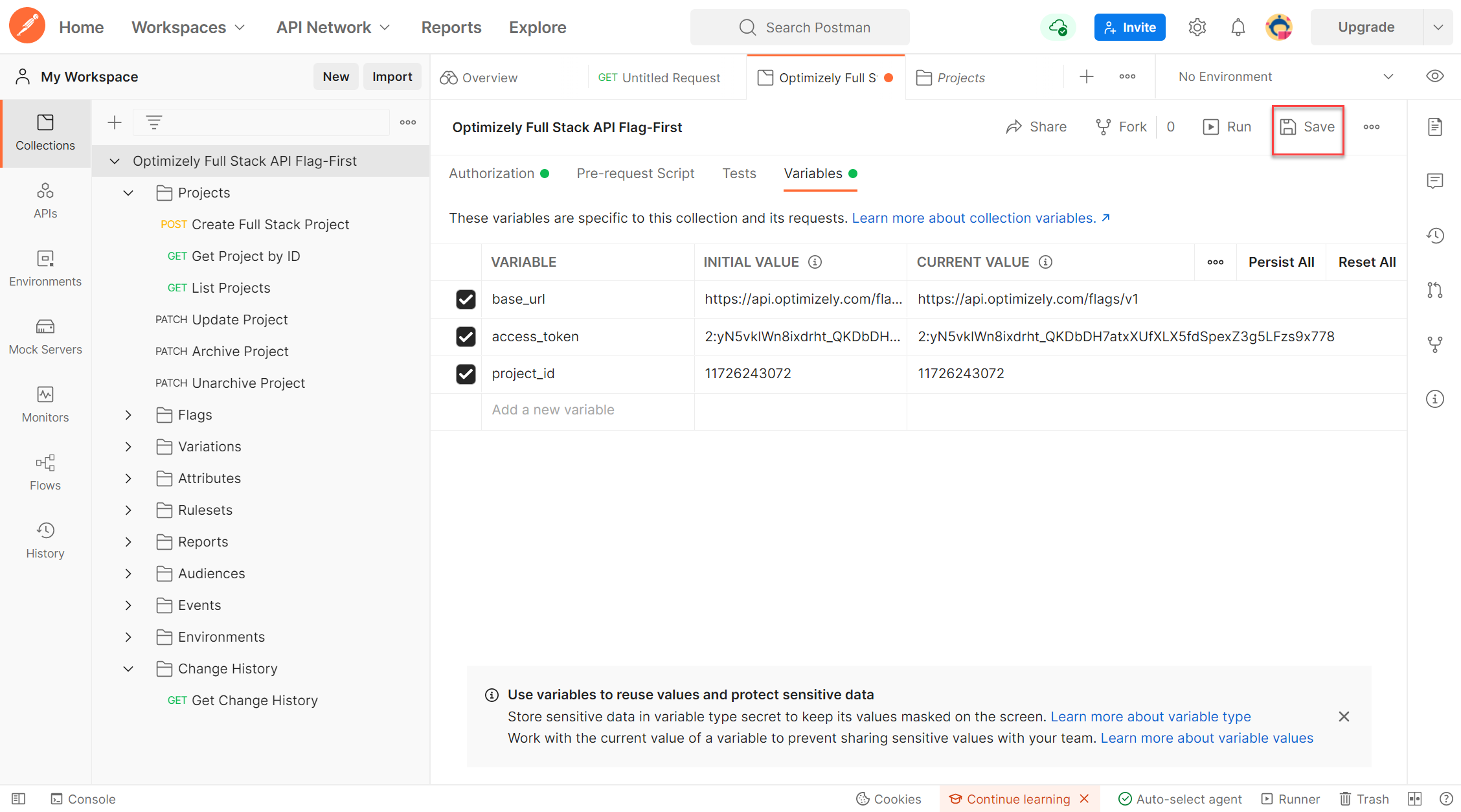Open the APIs sidebar section
The height and width of the screenshot is (812, 1461).
coord(45,201)
